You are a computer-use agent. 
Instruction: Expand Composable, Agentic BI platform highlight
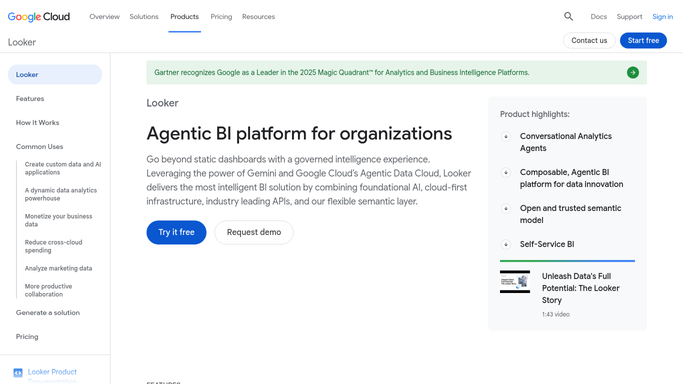(x=506, y=172)
